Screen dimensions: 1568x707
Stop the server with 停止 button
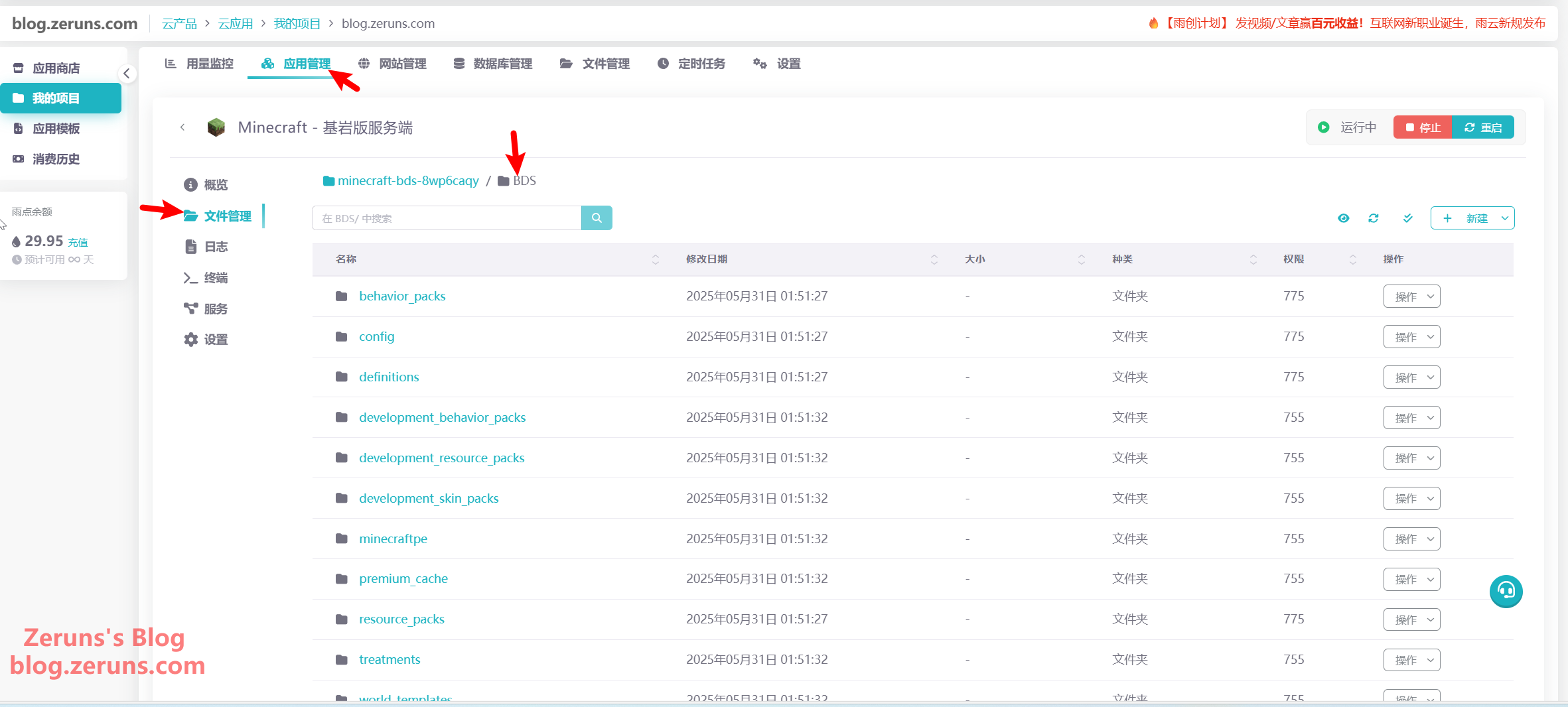click(x=1422, y=127)
